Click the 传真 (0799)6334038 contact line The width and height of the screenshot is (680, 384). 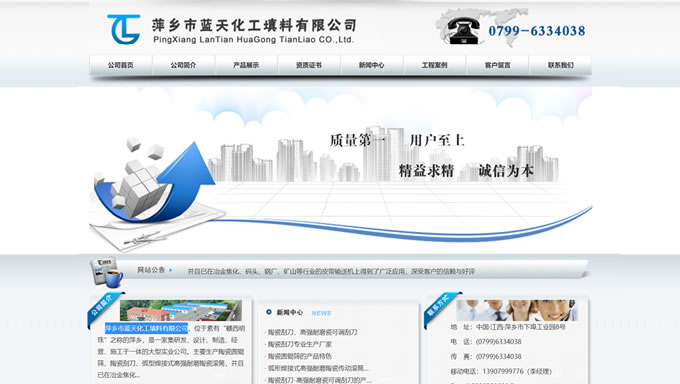point(486,357)
